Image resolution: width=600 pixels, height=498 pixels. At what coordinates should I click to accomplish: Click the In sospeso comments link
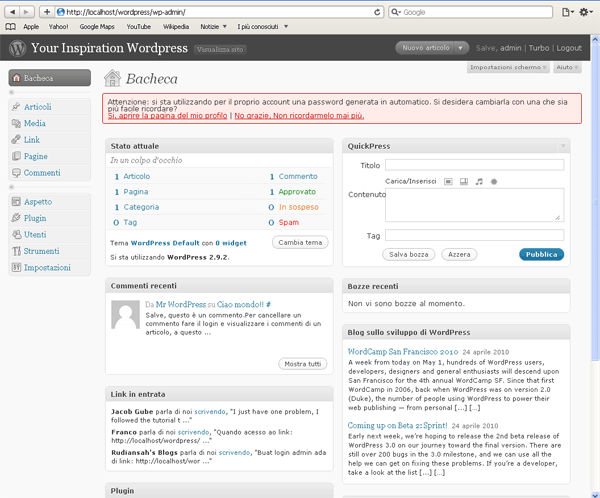pyautogui.click(x=298, y=207)
